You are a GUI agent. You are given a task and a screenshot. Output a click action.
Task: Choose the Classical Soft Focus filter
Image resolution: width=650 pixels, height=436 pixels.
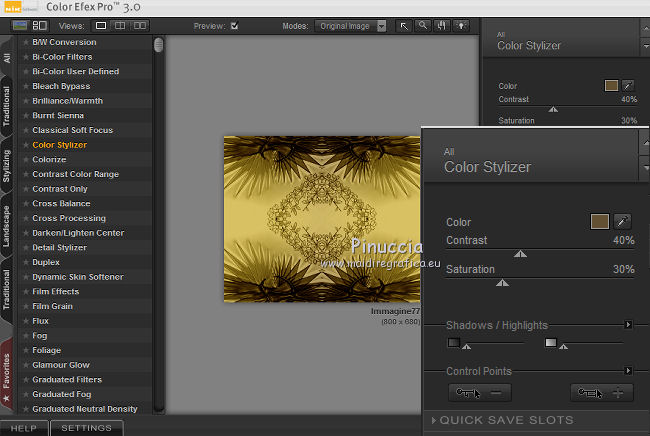tap(73, 130)
